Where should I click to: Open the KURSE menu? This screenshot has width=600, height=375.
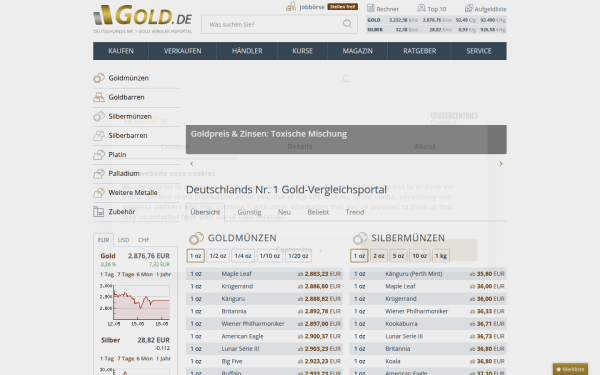click(x=302, y=51)
